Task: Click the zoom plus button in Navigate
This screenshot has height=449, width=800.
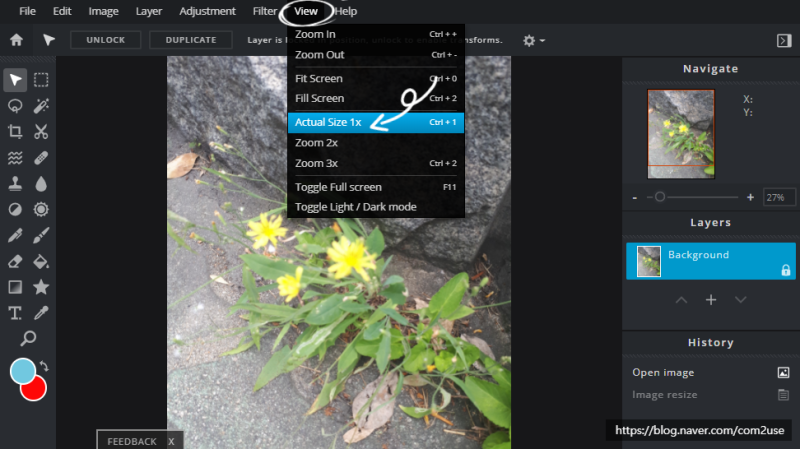Action: (x=750, y=197)
